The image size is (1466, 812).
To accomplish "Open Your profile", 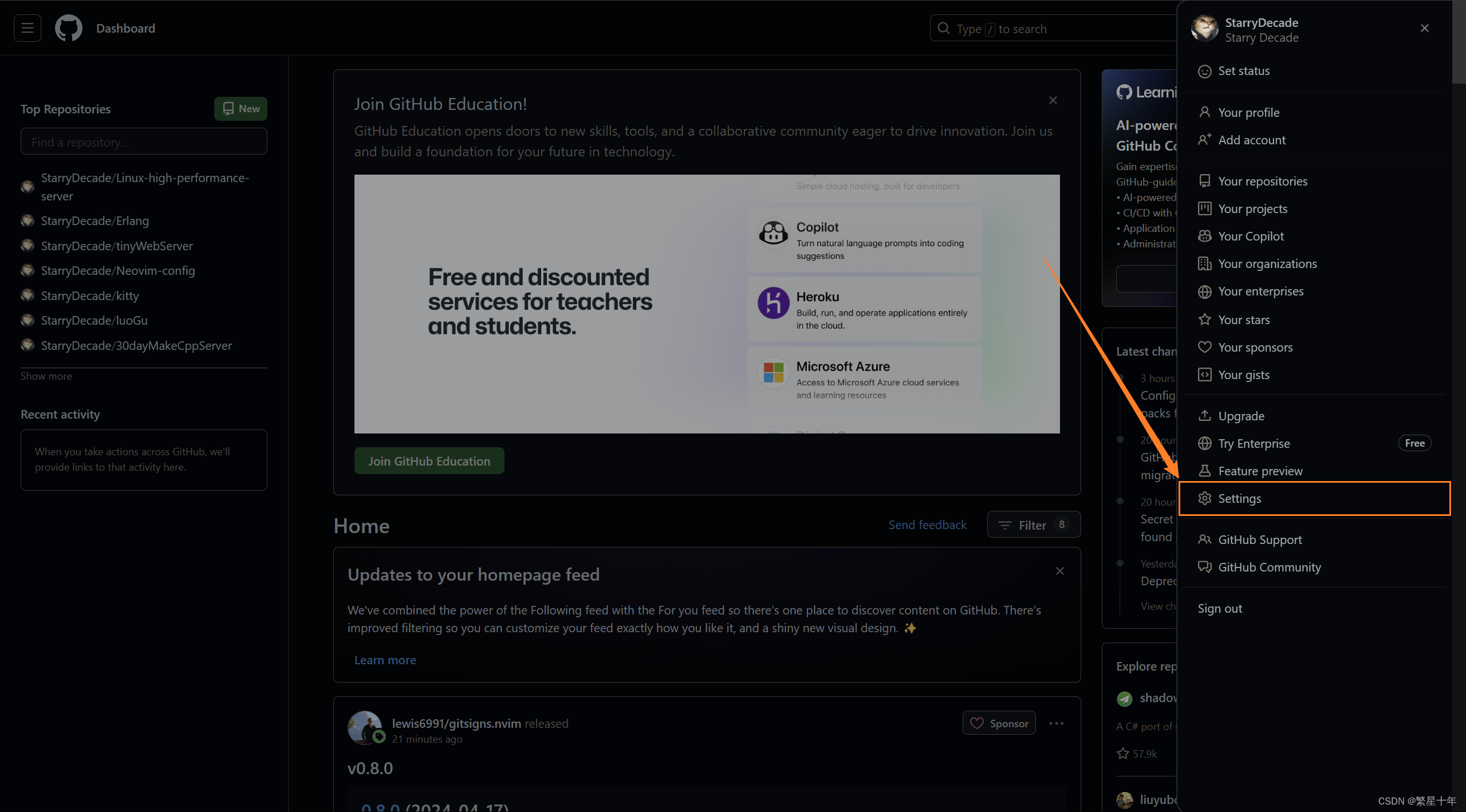I will pos(1315,112).
